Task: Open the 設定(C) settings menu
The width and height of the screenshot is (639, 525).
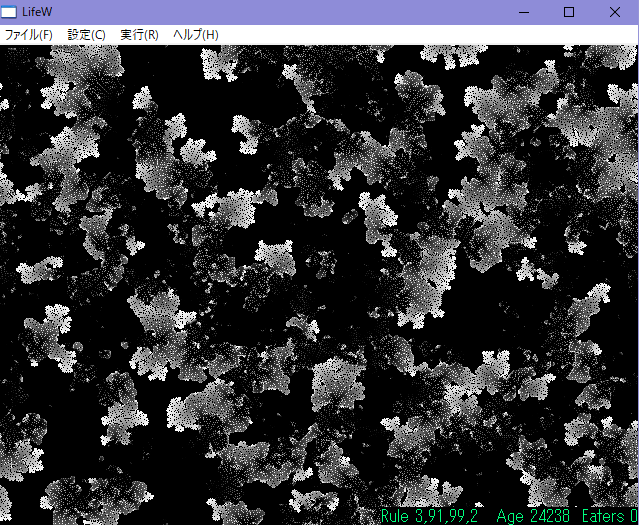Action: (86, 35)
